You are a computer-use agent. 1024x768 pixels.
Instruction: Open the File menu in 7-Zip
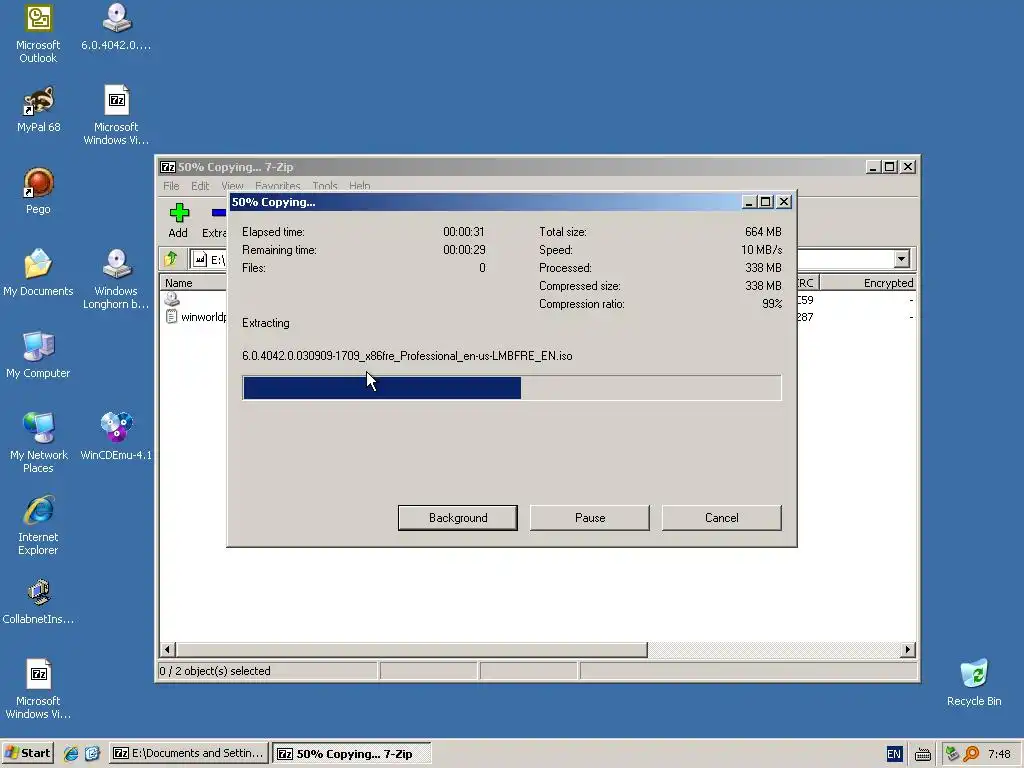tap(171, 186)
